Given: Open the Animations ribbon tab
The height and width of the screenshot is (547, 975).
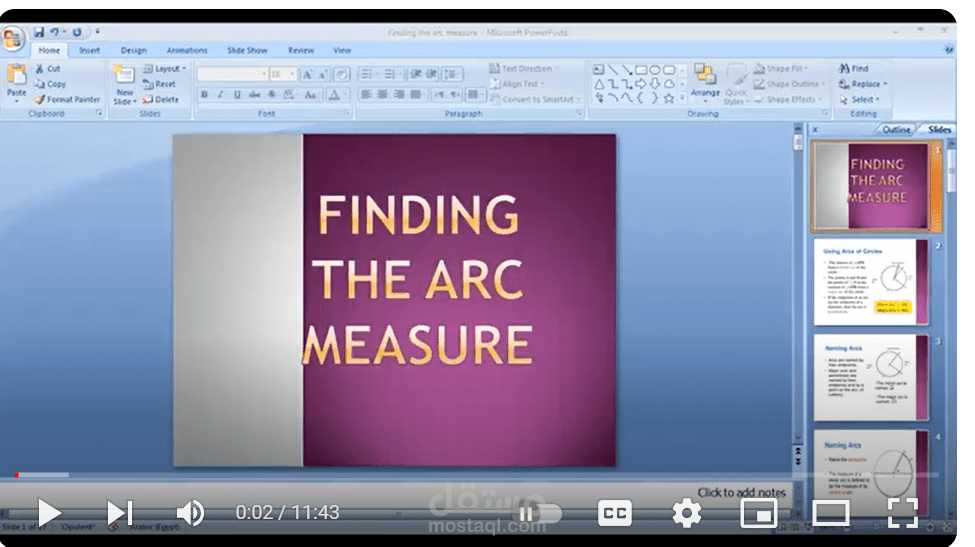Looking at the screenshot, I should [187, 50].
